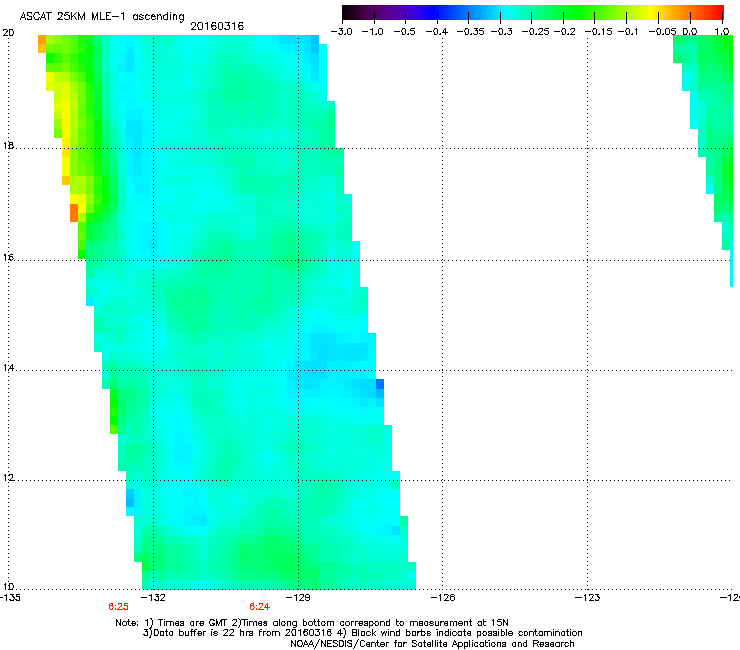Click the colorbar label -0.4

(x=437, y=32)
